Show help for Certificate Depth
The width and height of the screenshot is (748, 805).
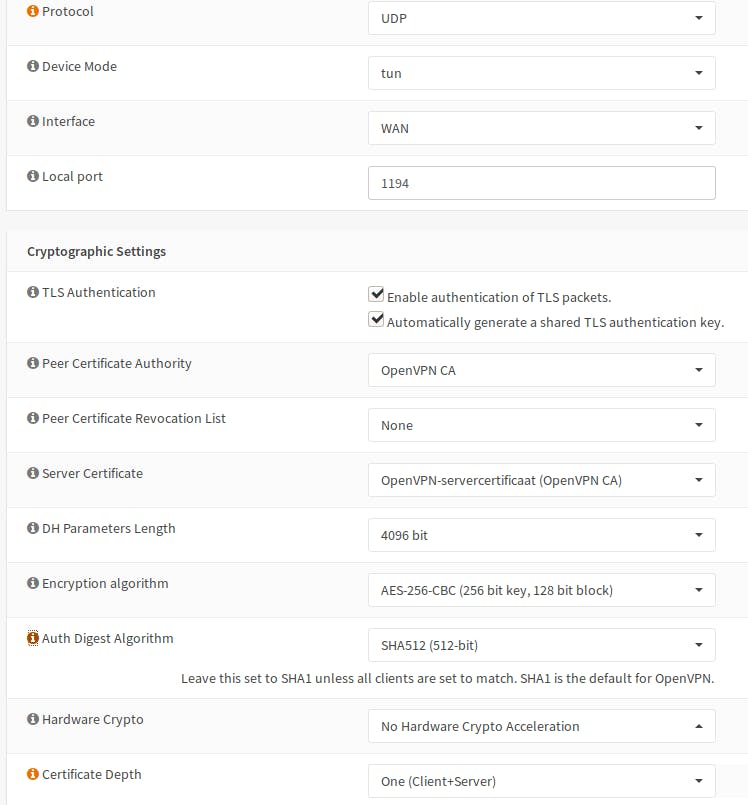pos(33,774)
